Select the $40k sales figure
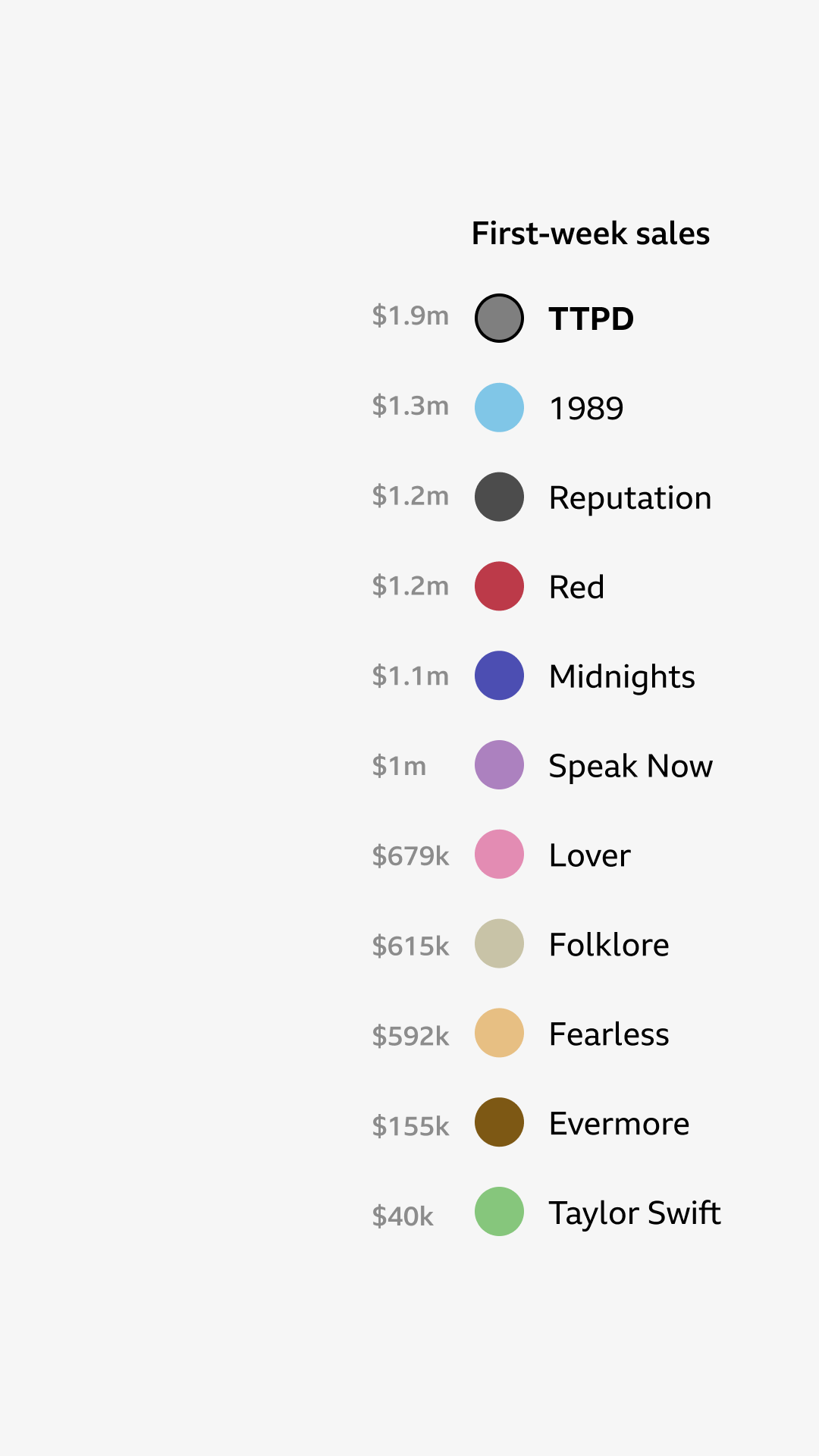Screen dimensions: 819x1456 click(x=403, y=1216)
